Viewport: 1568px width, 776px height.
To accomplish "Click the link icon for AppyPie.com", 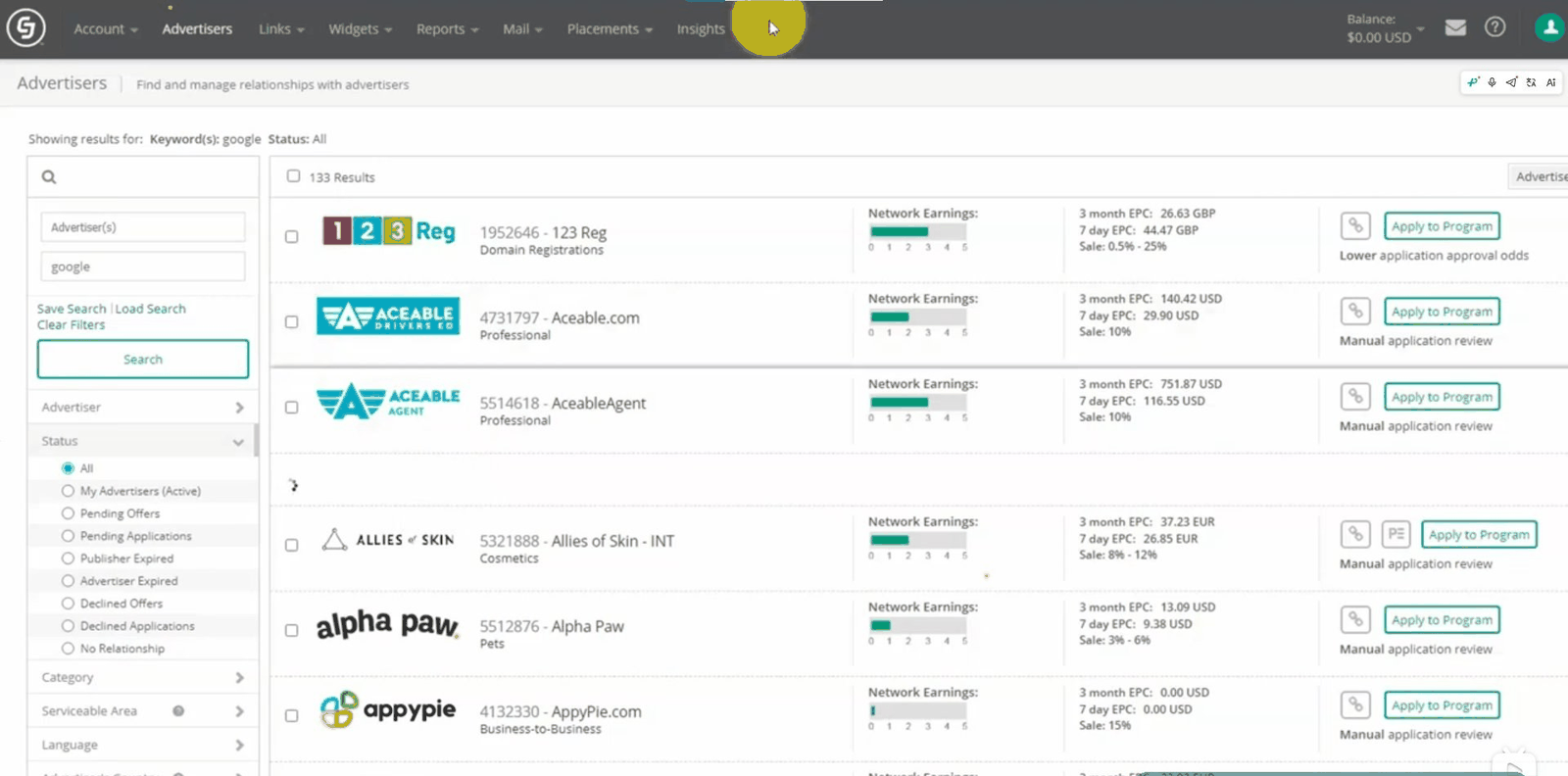I will click(1355, 705).
